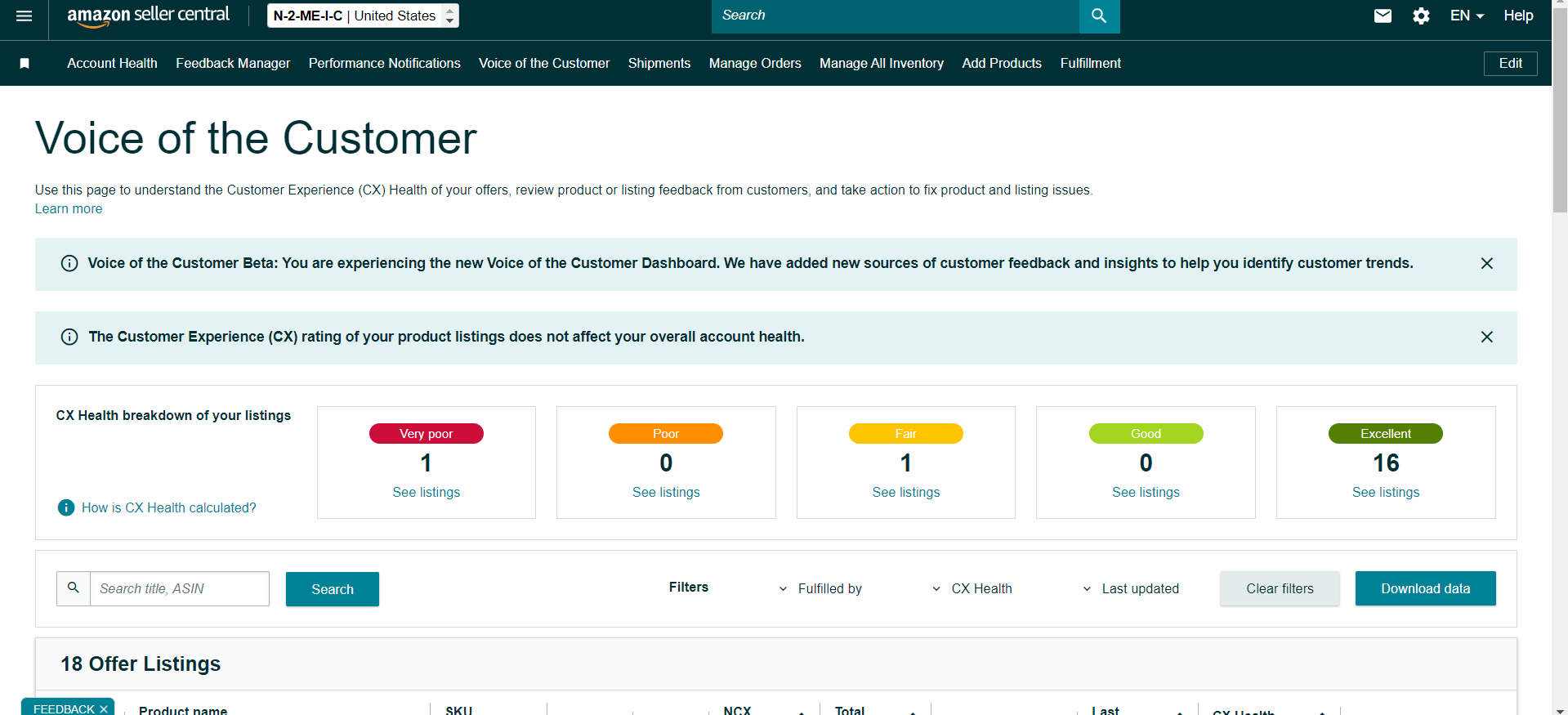1568x715 pixels.
Task: Click info icon beside How is CX Health calculated
Action: tap(66, 507)
